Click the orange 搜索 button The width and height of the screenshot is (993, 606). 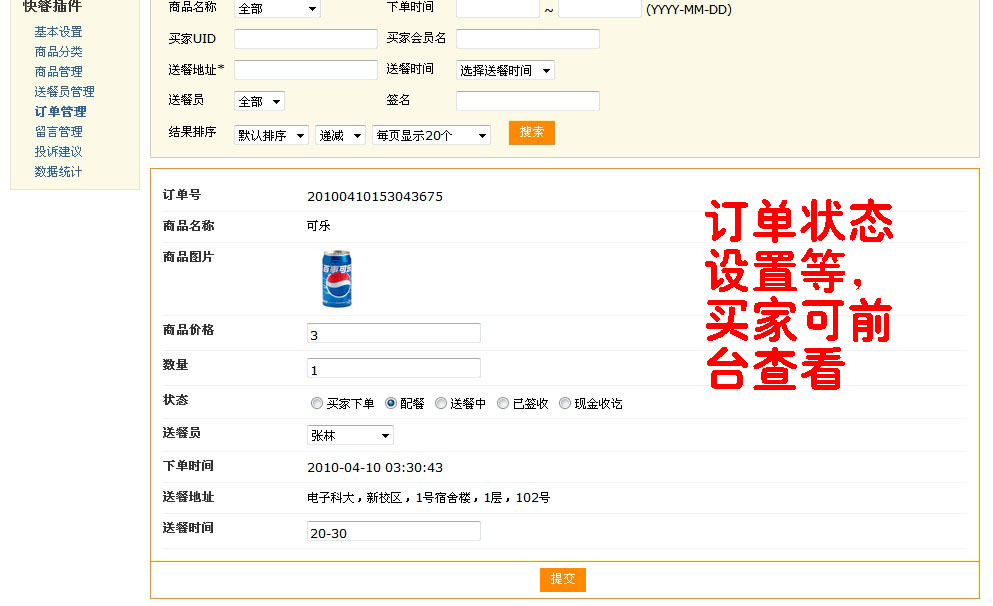pos(532,132)
